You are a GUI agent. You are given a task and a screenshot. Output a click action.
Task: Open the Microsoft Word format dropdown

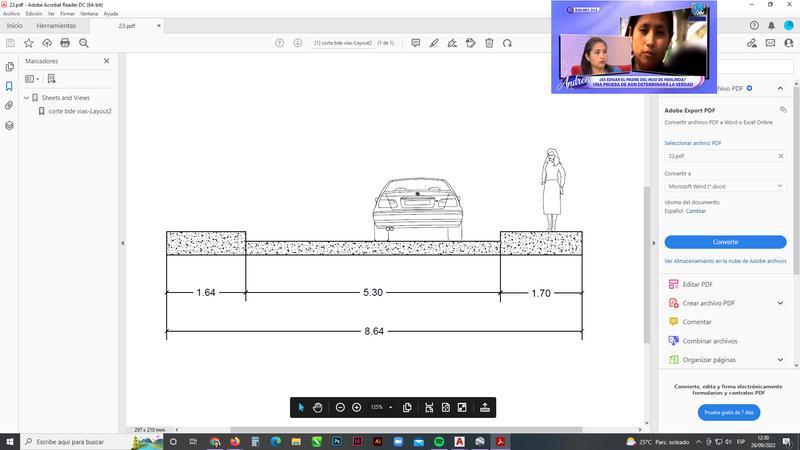(725, 186)
